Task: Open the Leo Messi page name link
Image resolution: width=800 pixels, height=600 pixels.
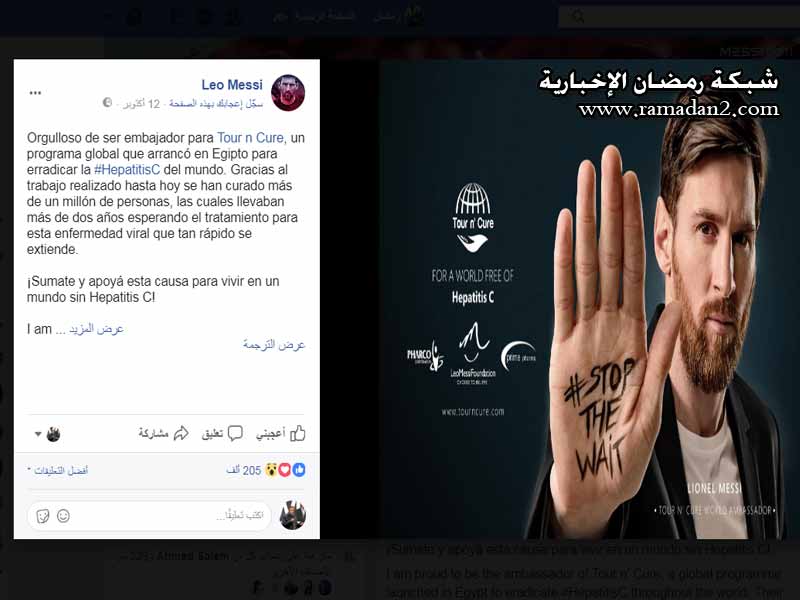Action: click(232, 85)
